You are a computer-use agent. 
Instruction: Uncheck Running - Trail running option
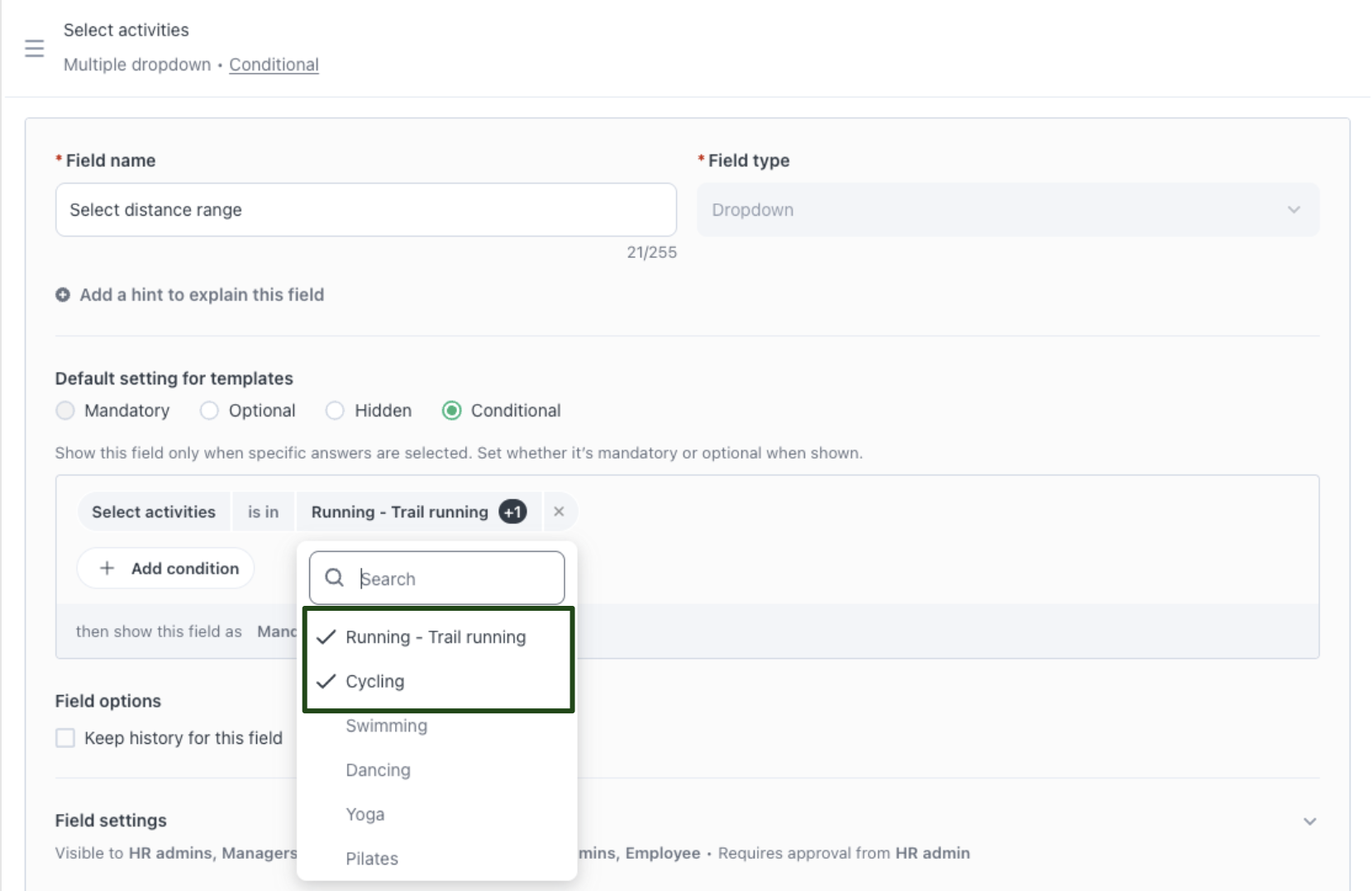click(x=436, y=637)
